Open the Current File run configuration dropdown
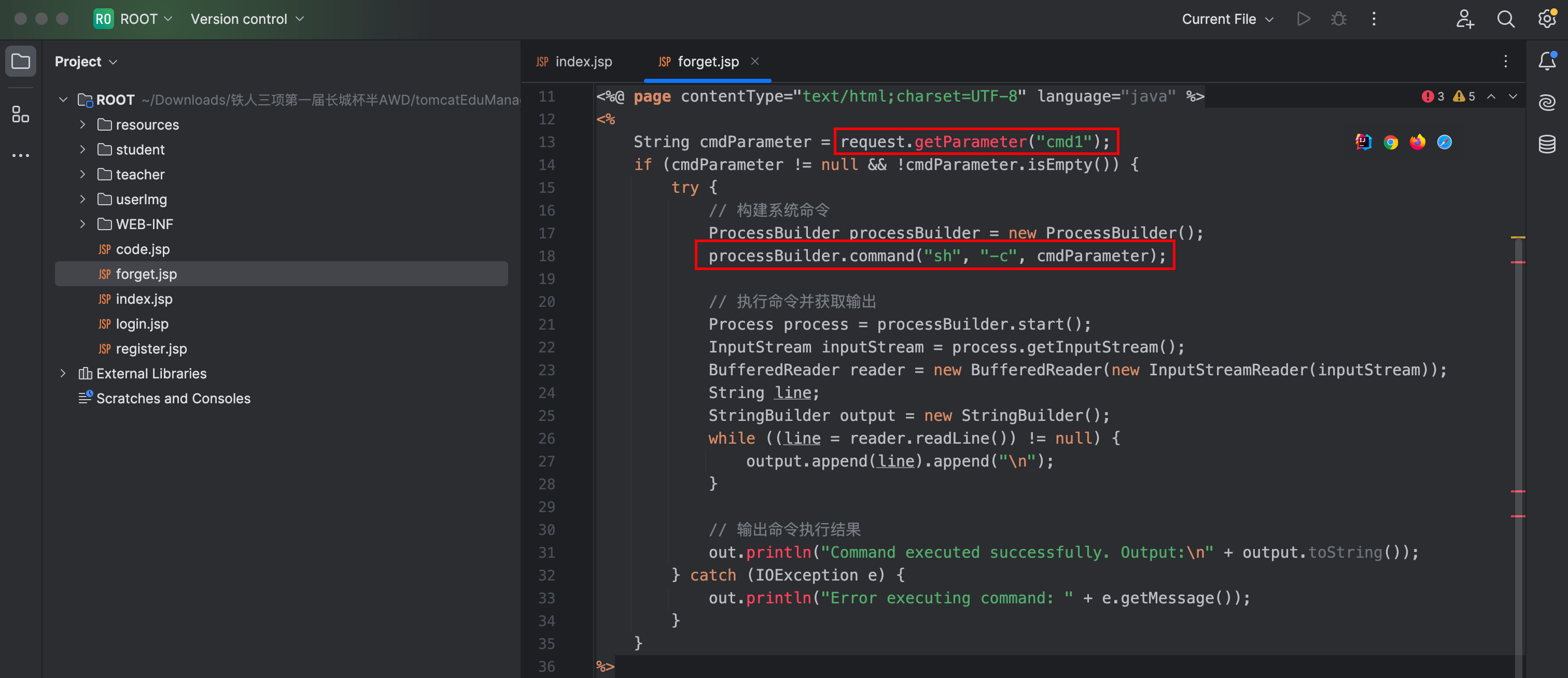This screenshot has height=678, width=1568. coord(1227,19)
